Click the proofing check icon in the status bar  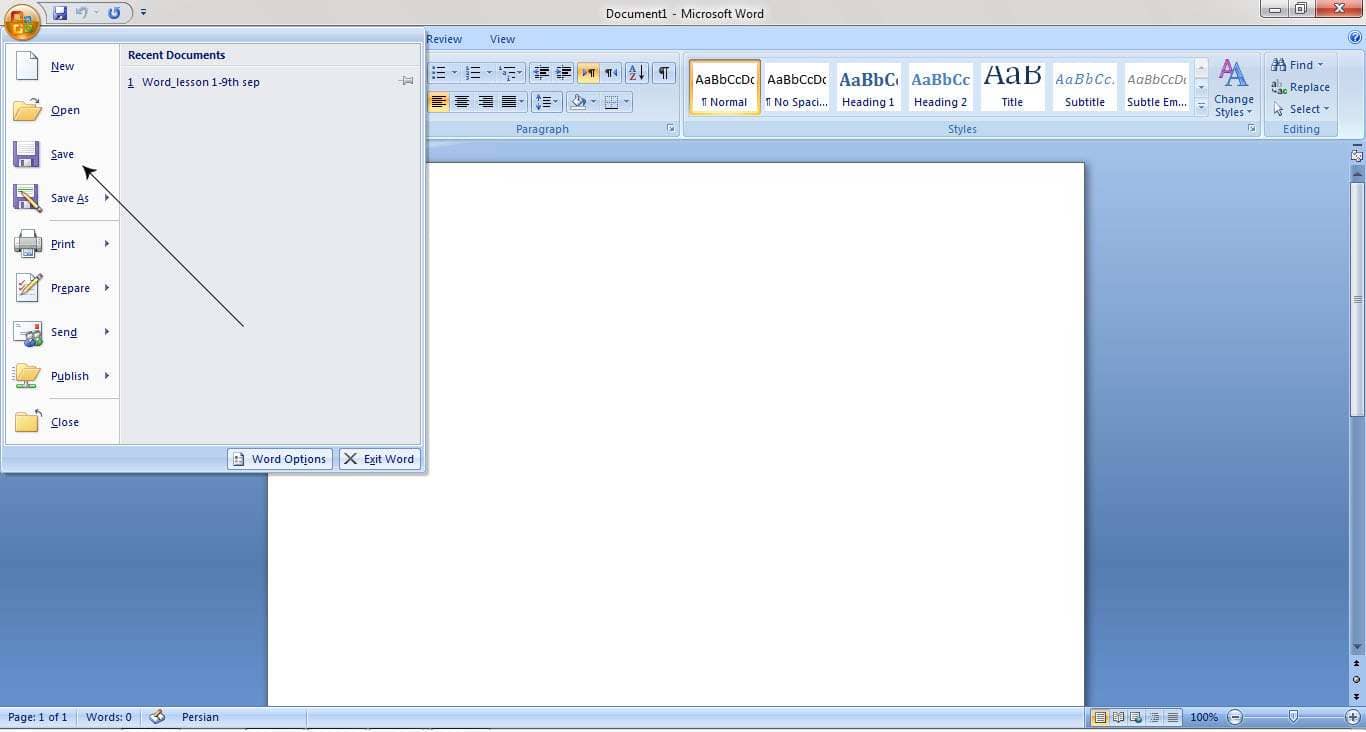[x=157, y=717]
